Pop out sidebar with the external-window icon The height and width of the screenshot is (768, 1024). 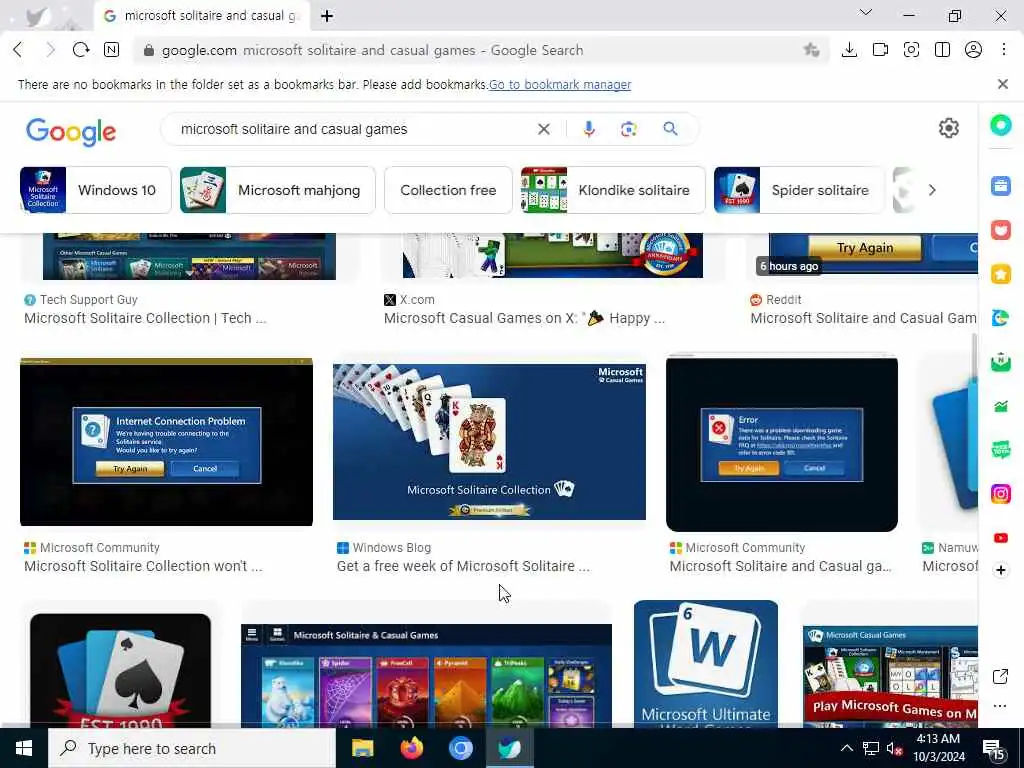pos(1000,677)
